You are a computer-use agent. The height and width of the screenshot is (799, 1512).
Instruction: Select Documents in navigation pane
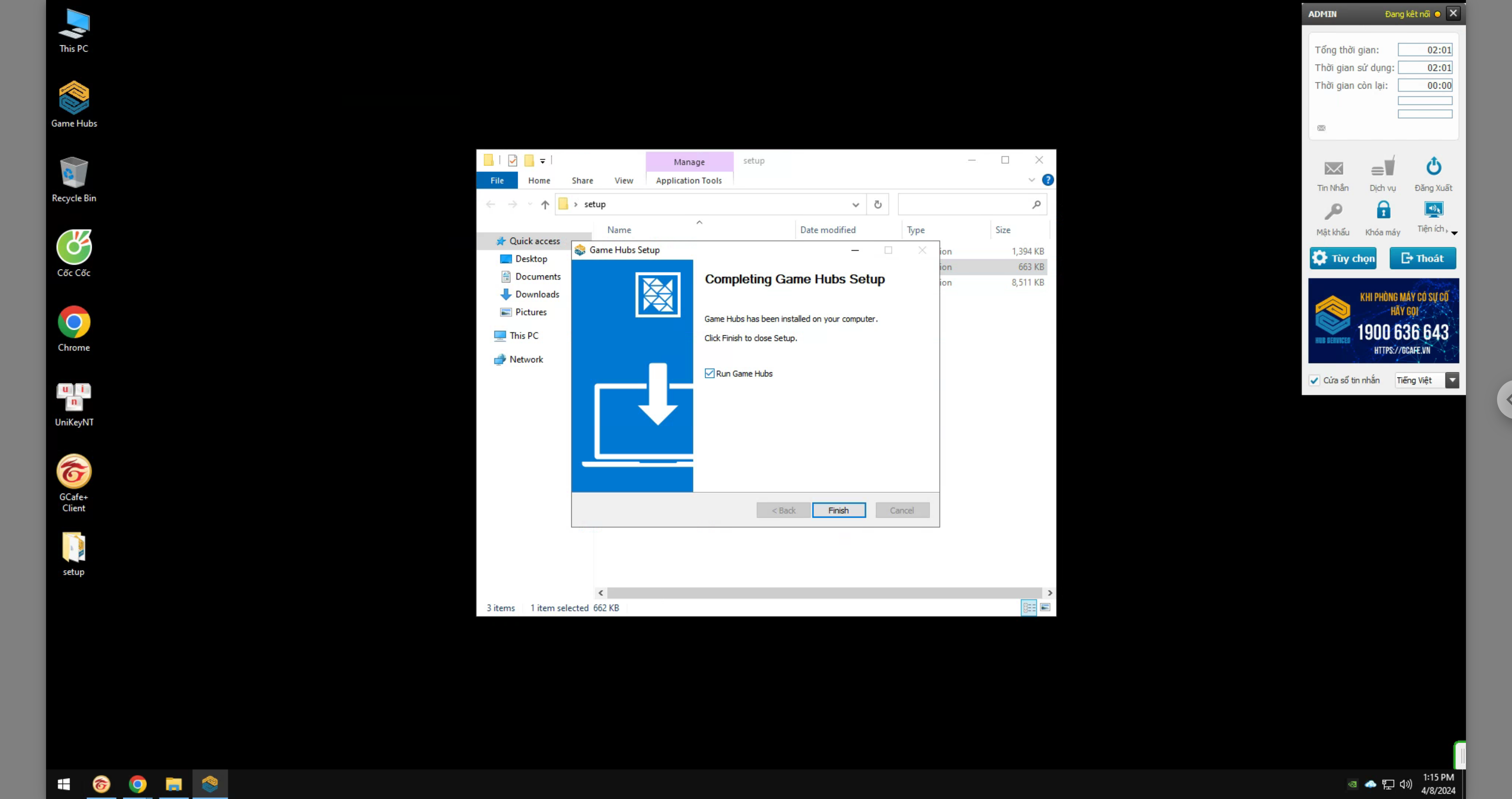[531, 277]
